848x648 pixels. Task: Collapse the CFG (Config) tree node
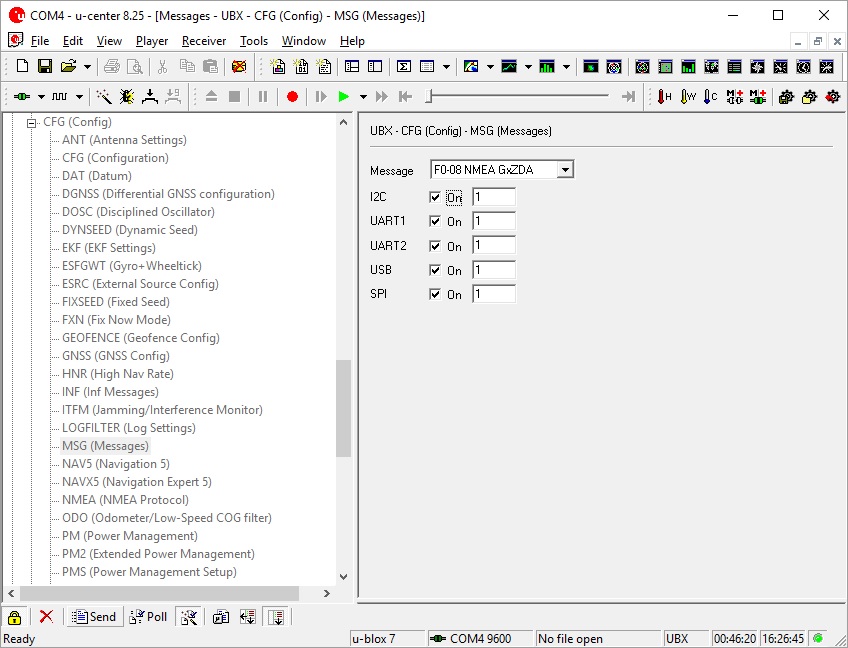click(x=31, y=123)
